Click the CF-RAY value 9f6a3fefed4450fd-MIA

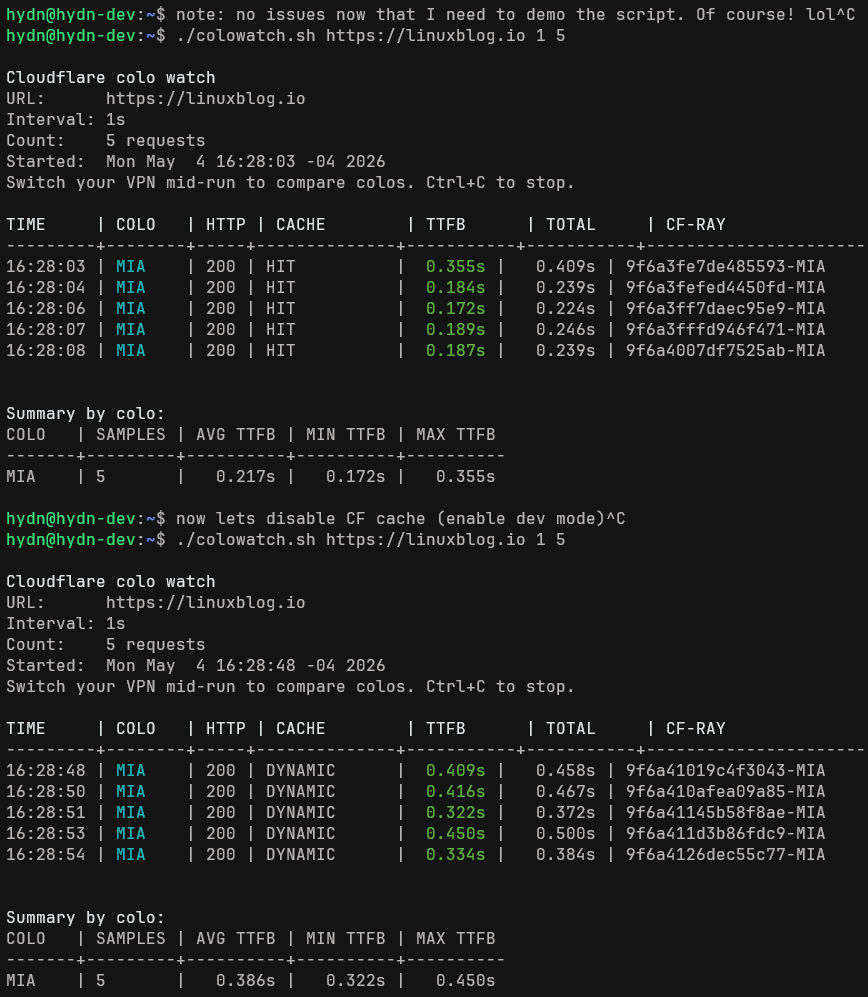(x=725, y=287)
